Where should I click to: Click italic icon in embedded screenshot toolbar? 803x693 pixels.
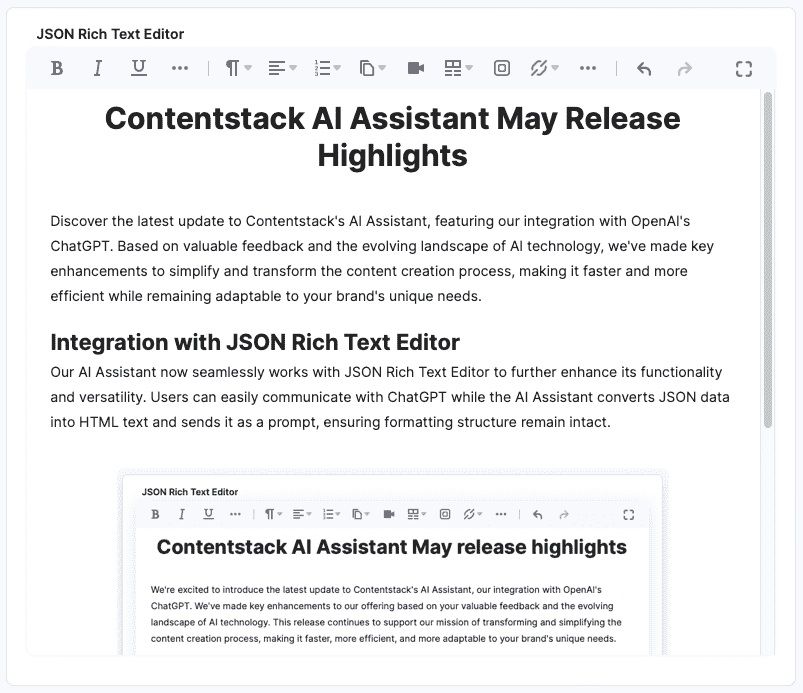tap(181, 514)
